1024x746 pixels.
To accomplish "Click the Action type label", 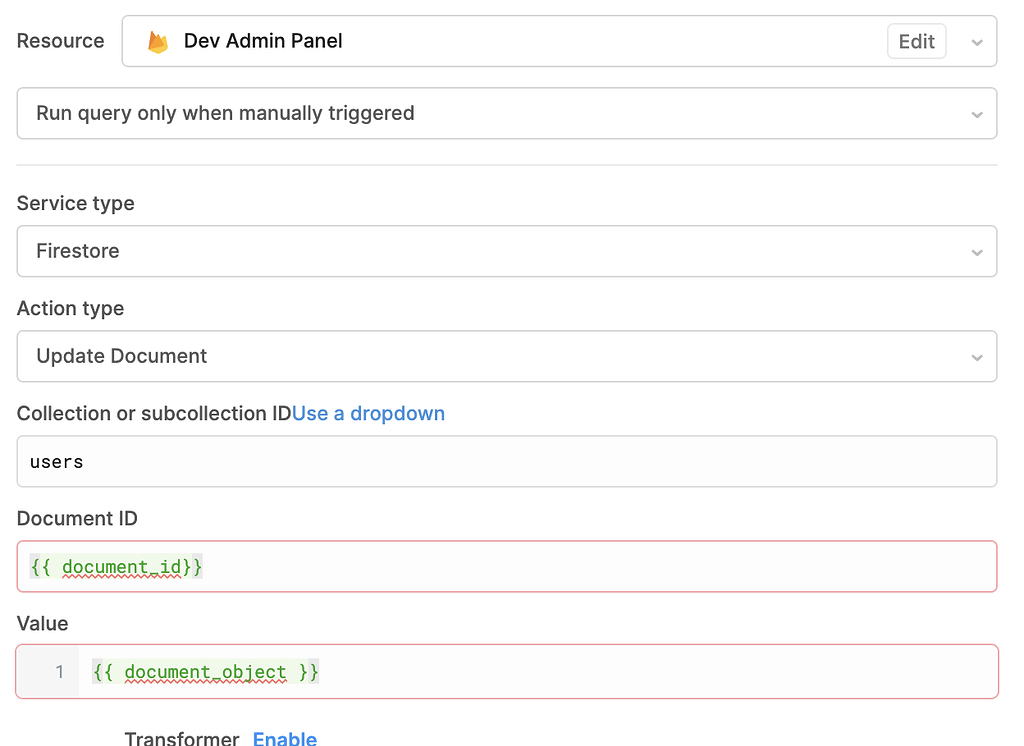I will point(70,308).
